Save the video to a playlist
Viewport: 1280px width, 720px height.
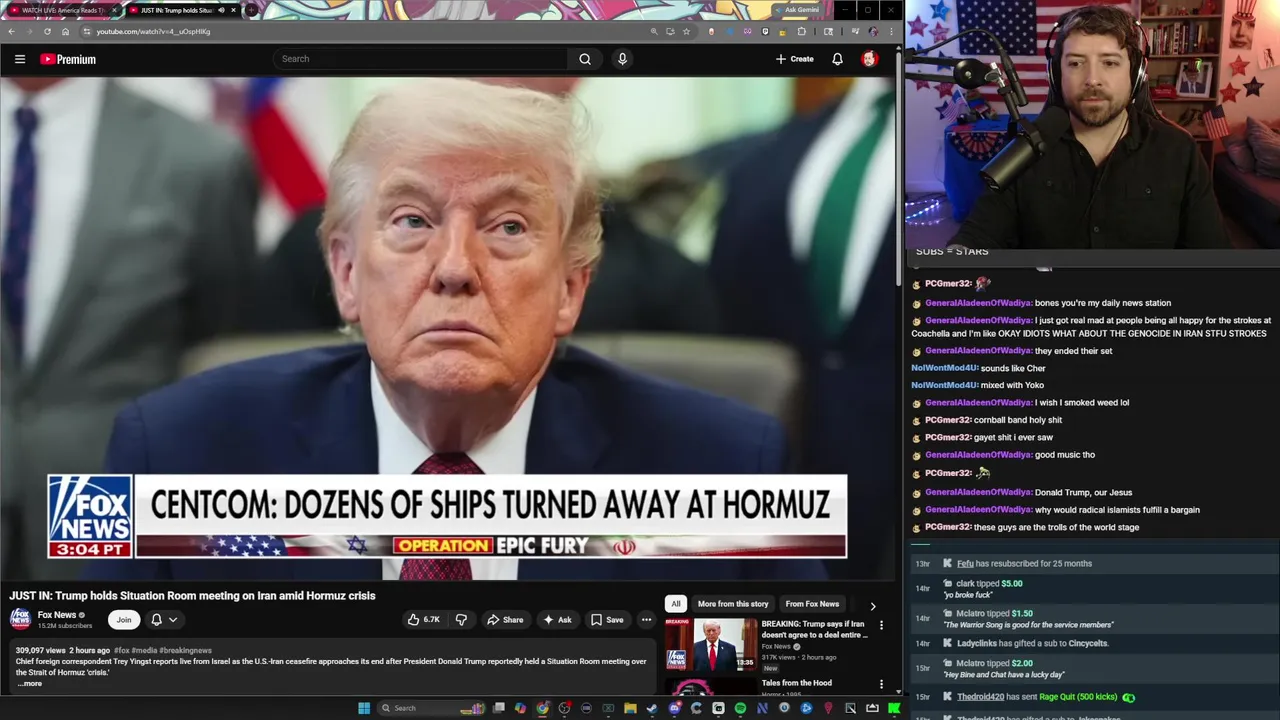607,620
